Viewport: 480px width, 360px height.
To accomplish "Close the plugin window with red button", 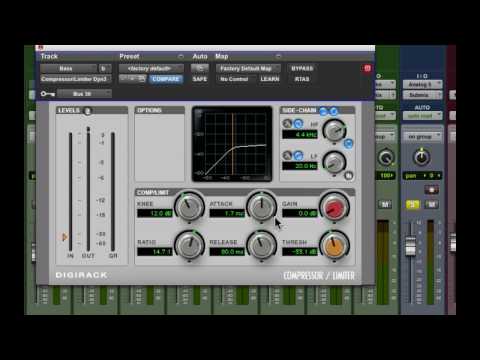I will coord(40,48).
